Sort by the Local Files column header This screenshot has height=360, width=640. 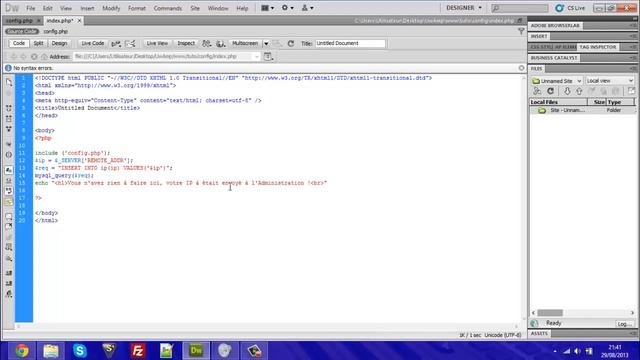(x=558, y=102)
